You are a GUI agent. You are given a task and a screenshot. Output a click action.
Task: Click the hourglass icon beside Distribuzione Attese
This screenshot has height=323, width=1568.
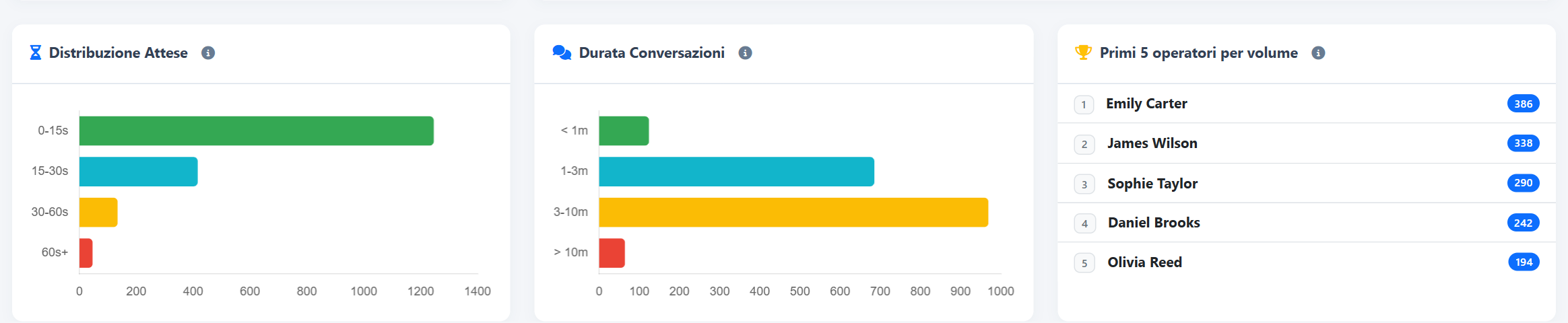(x=36, y=52)
